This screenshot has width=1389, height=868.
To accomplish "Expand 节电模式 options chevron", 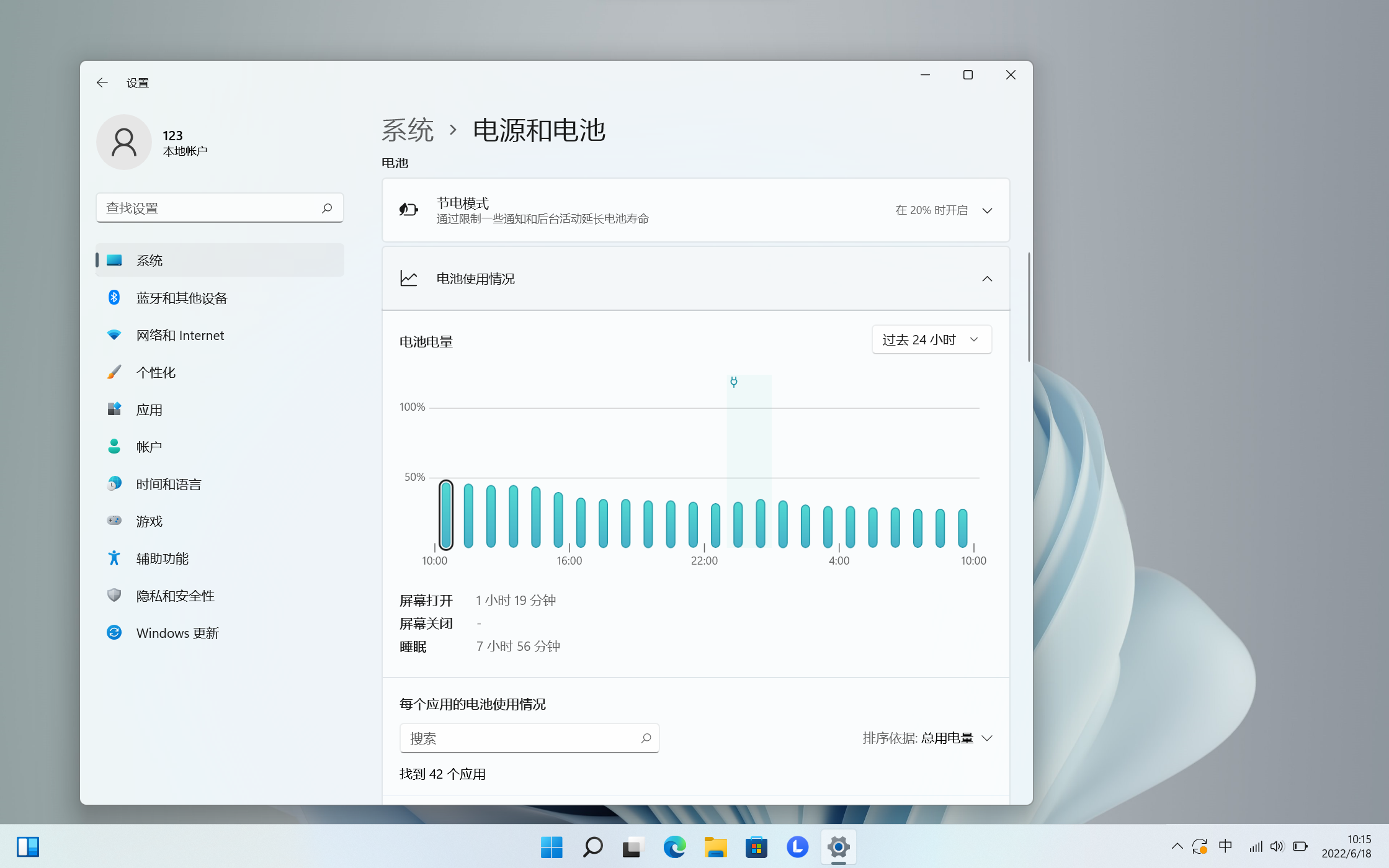I will tap(987, 210).
